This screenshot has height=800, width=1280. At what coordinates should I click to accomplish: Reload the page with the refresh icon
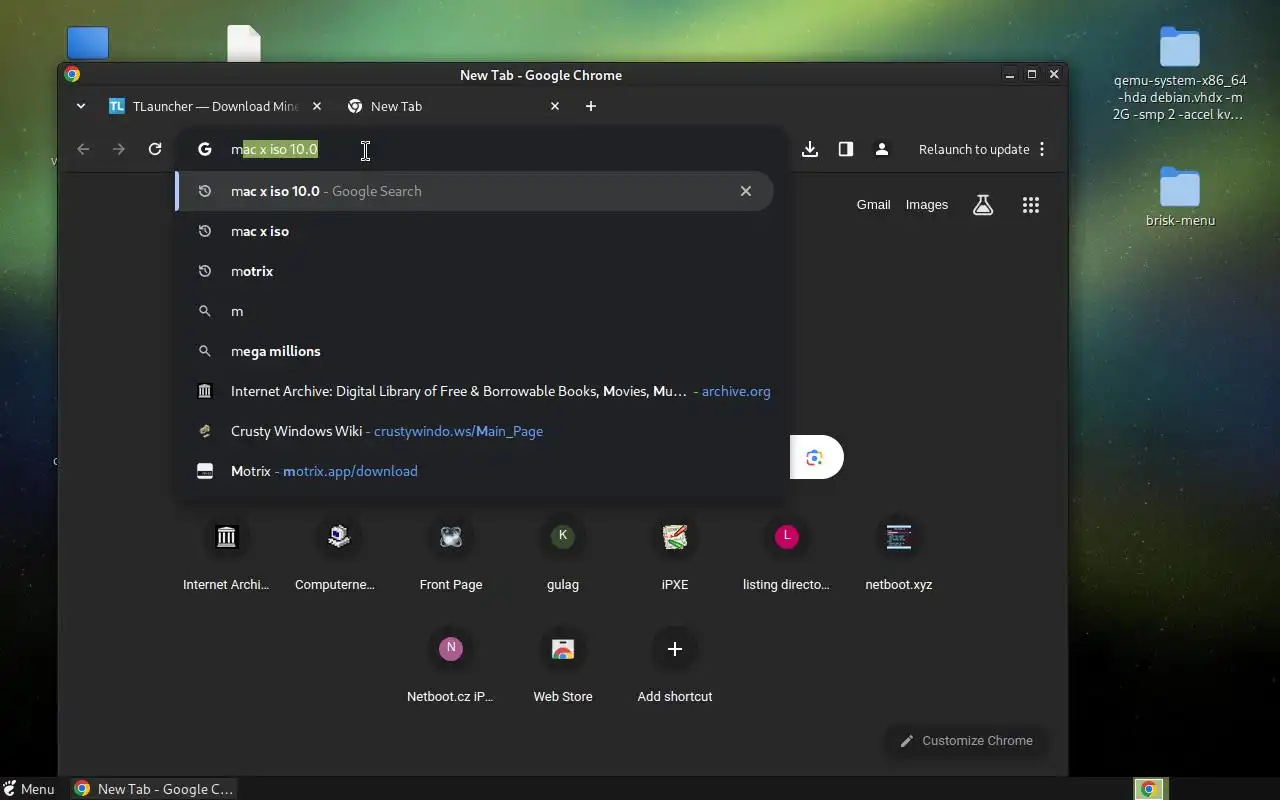tap(155, 149)
